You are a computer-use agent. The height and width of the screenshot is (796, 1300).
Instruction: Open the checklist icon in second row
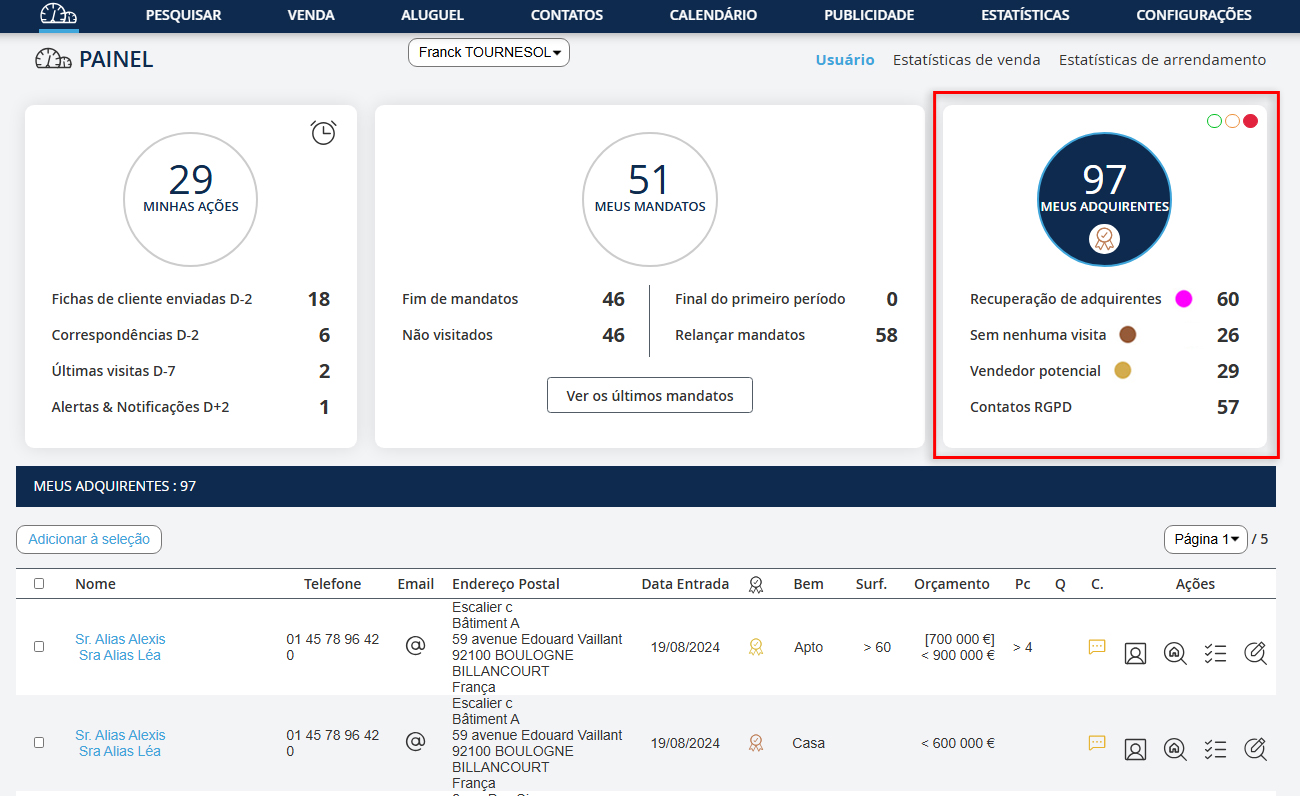click(x=1215, y=749)
